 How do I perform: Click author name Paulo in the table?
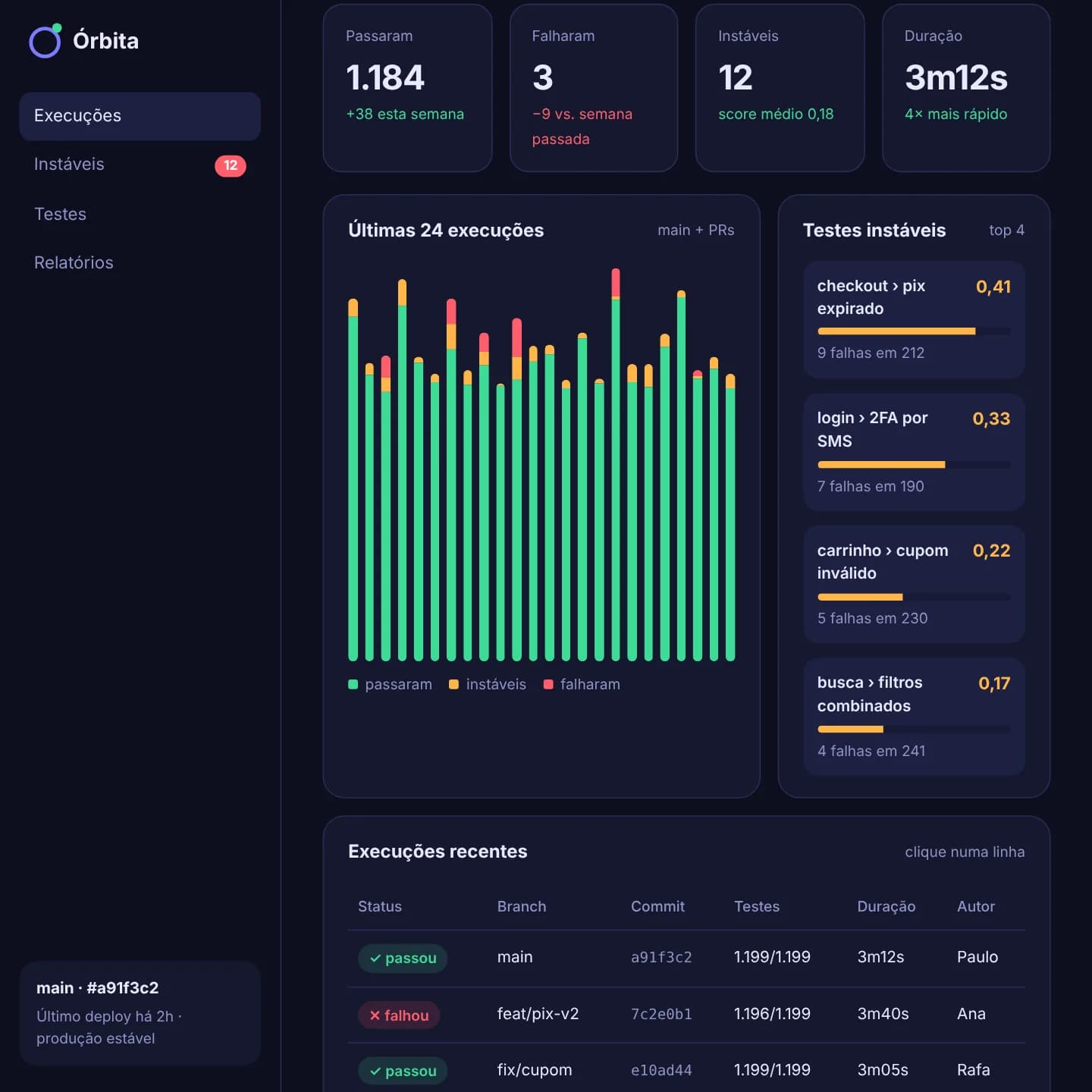click(977, 957)
